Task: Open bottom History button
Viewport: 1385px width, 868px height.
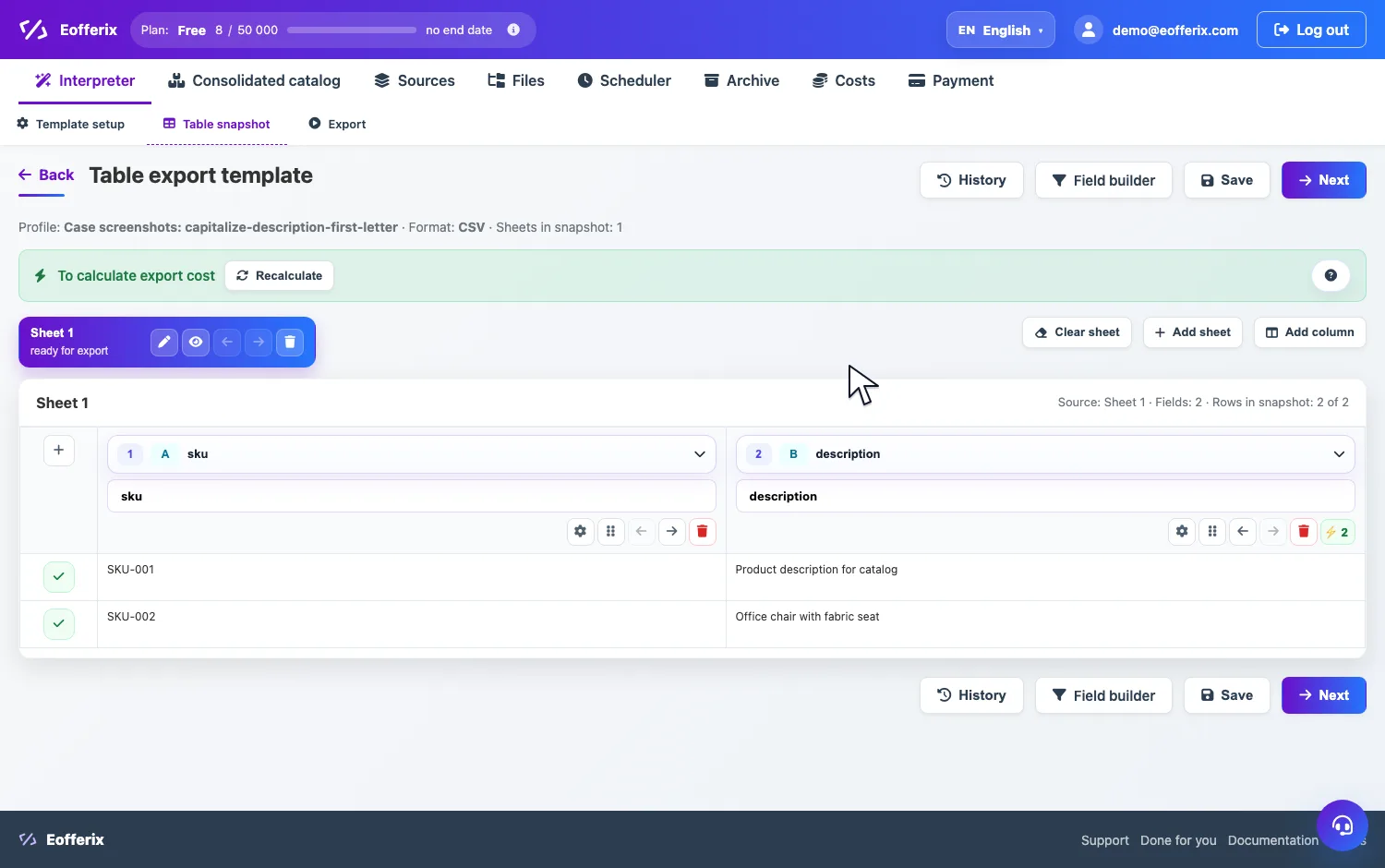Action: click(971, 695)
